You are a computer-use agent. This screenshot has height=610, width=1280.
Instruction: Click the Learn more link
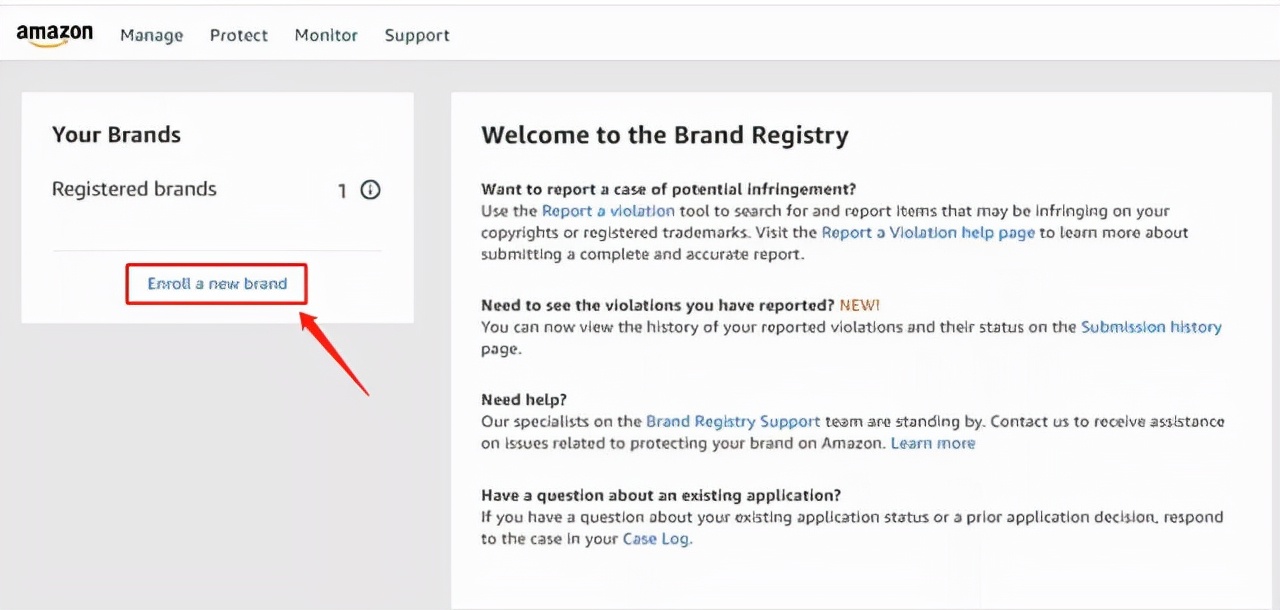(x=933, y=443)
